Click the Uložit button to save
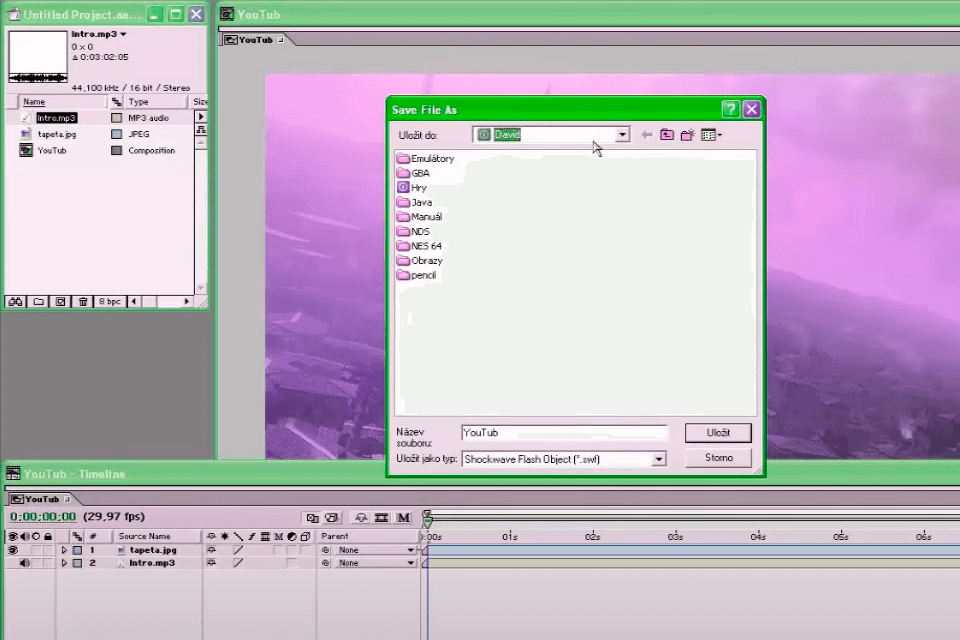The width and height of the screenshot is (960, 640). 718,432
